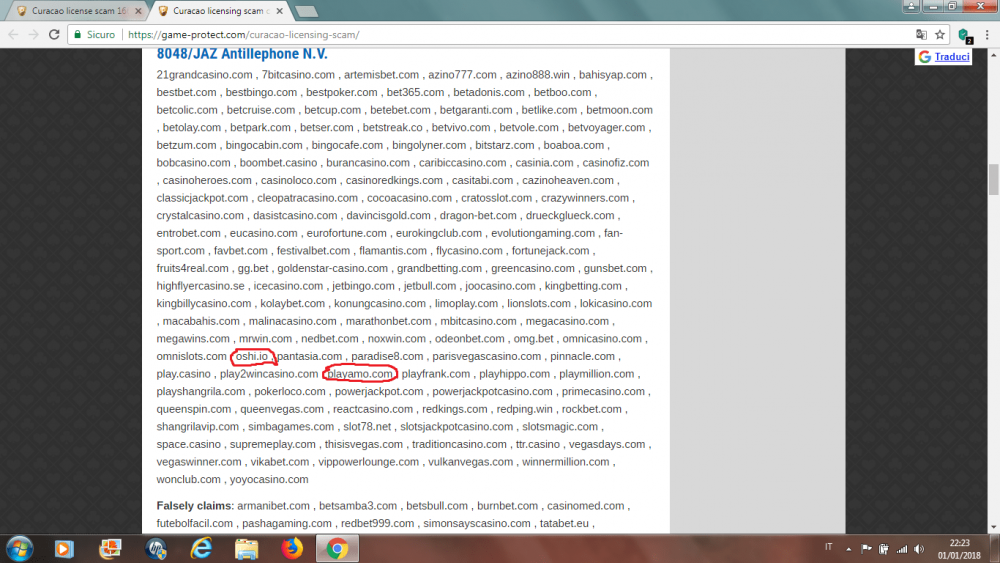Open the file explorer folder icon
Viewport: 1000px width, 563px height.
coord(247,548)
